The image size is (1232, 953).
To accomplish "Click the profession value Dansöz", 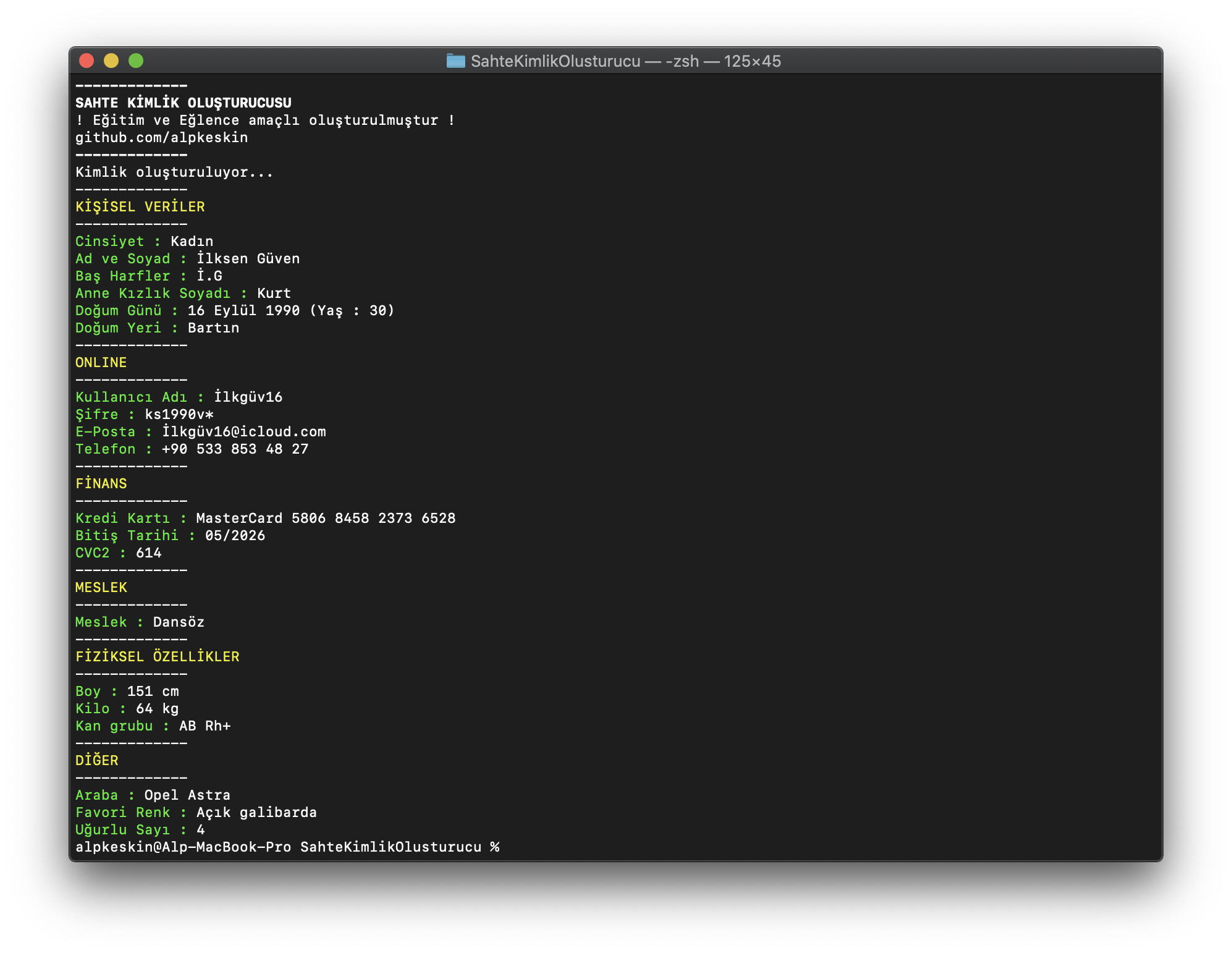I will click(179, 622).
